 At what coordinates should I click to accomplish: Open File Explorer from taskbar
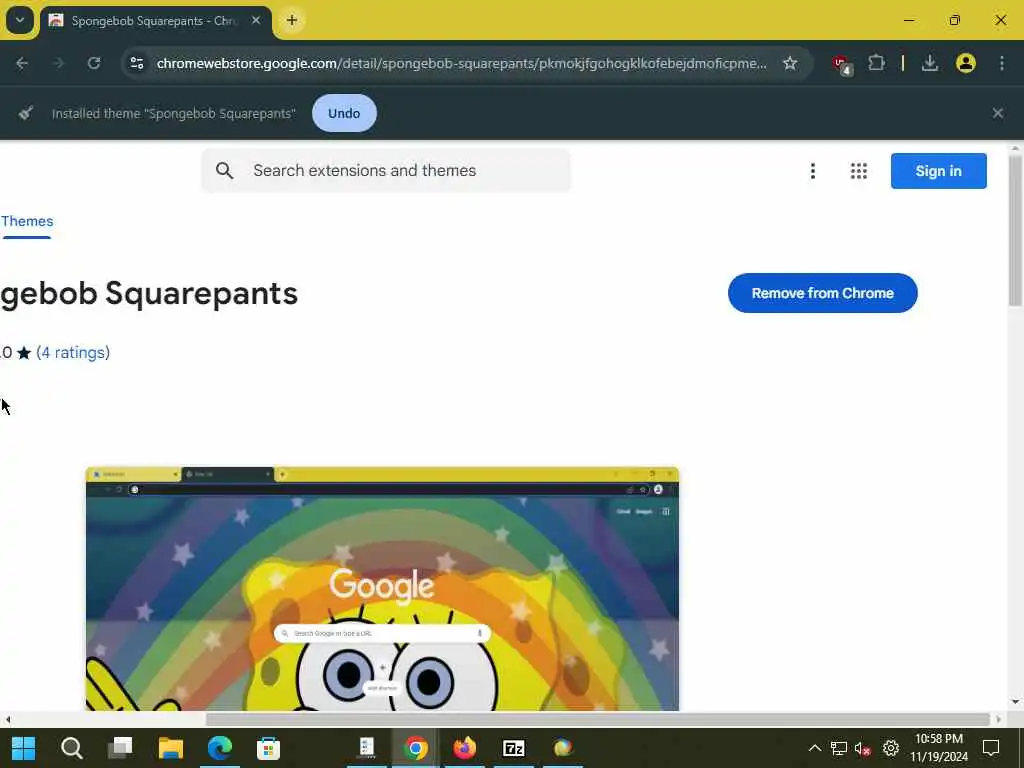tap(170, 748)
